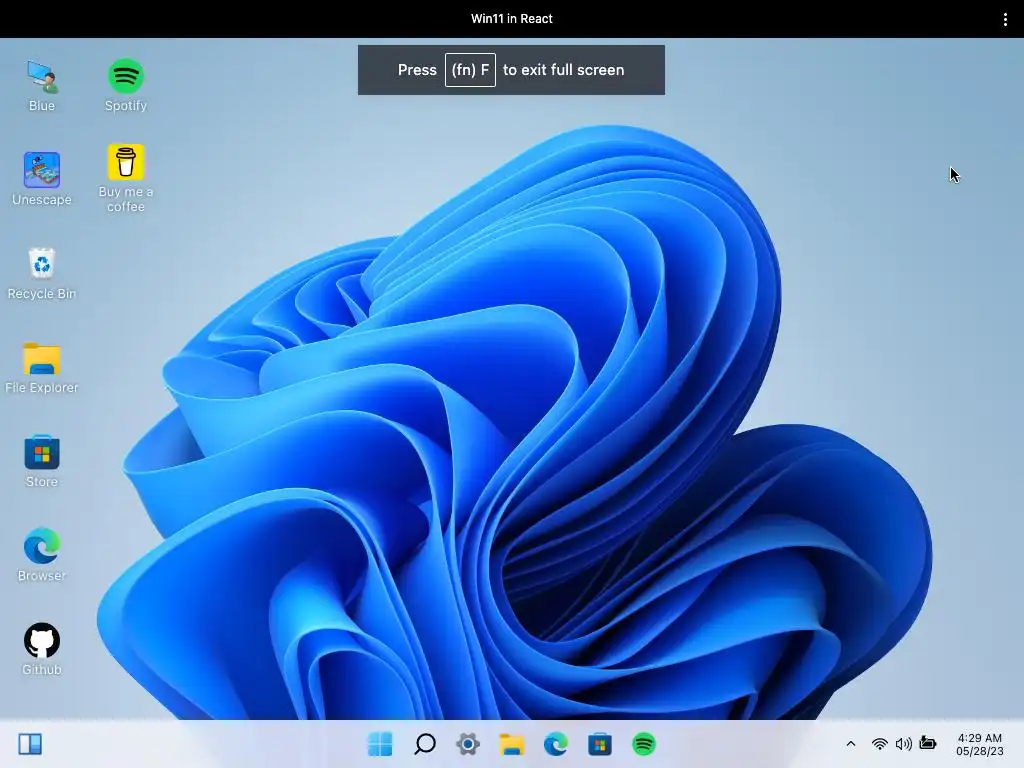
Task: Open the Unescape desktop shortcut
Action: [x=42, y=180]
